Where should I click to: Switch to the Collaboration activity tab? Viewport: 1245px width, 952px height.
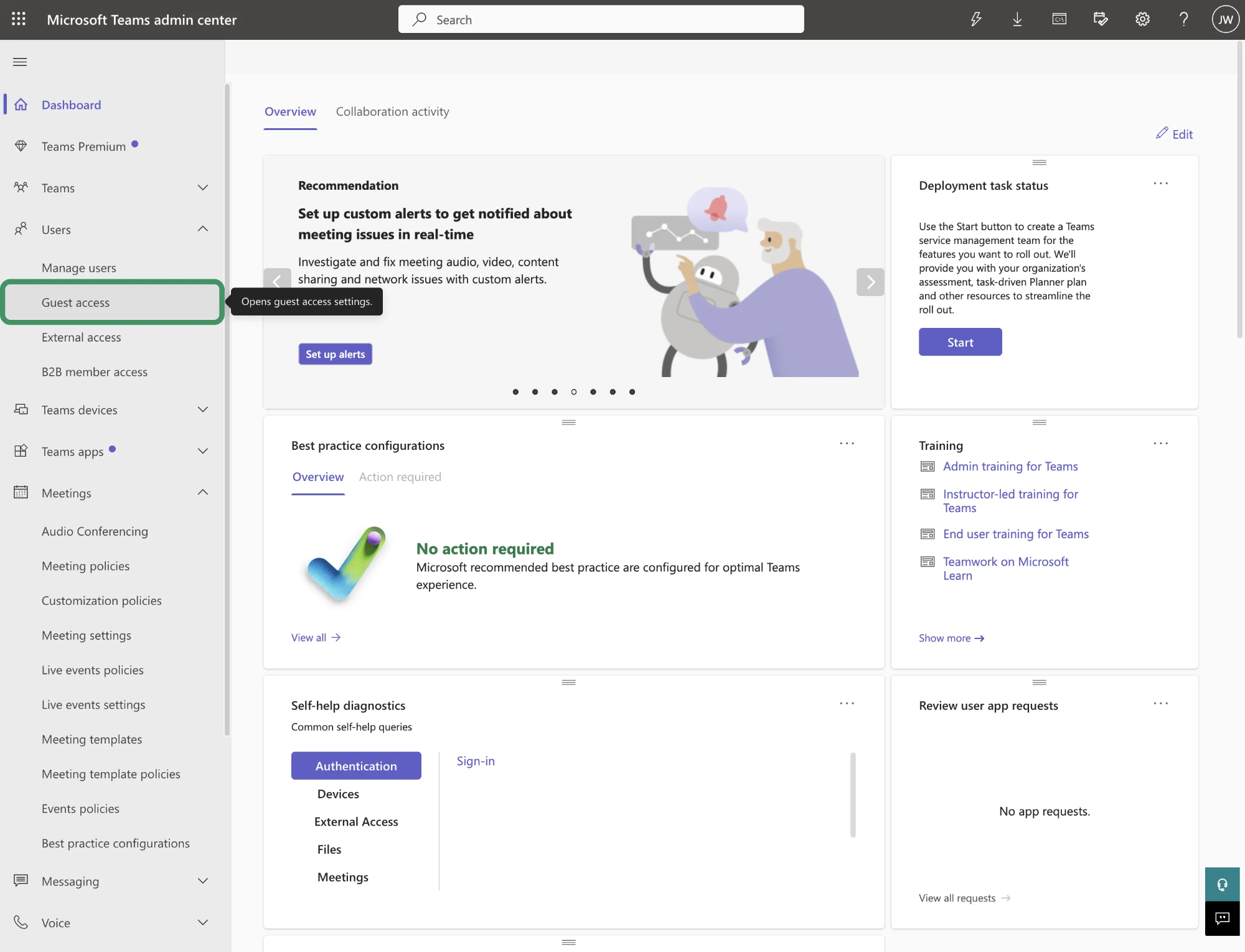pyautogui.click(x=392, y=111)
